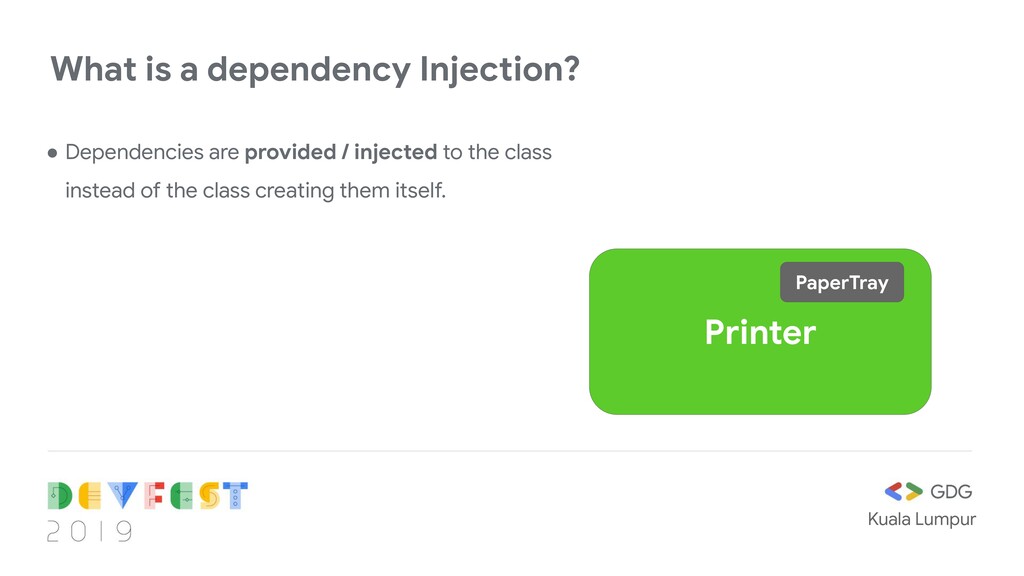The image size is (1024, 576).
Task: Click the slide title 'What is a dependency Injection?'
Action: click(x=315, y=69)
